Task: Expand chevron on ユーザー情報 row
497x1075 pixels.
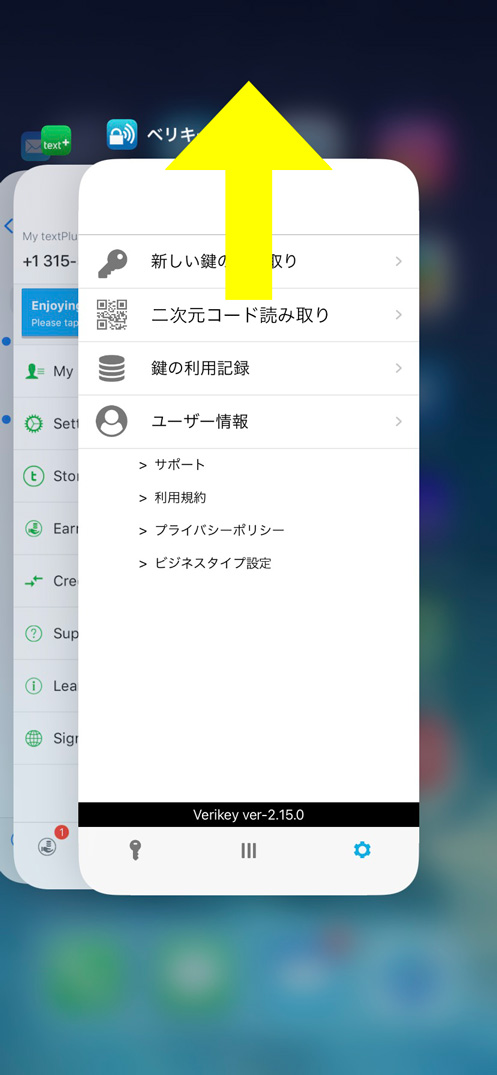Action: [x=399, y=421]
